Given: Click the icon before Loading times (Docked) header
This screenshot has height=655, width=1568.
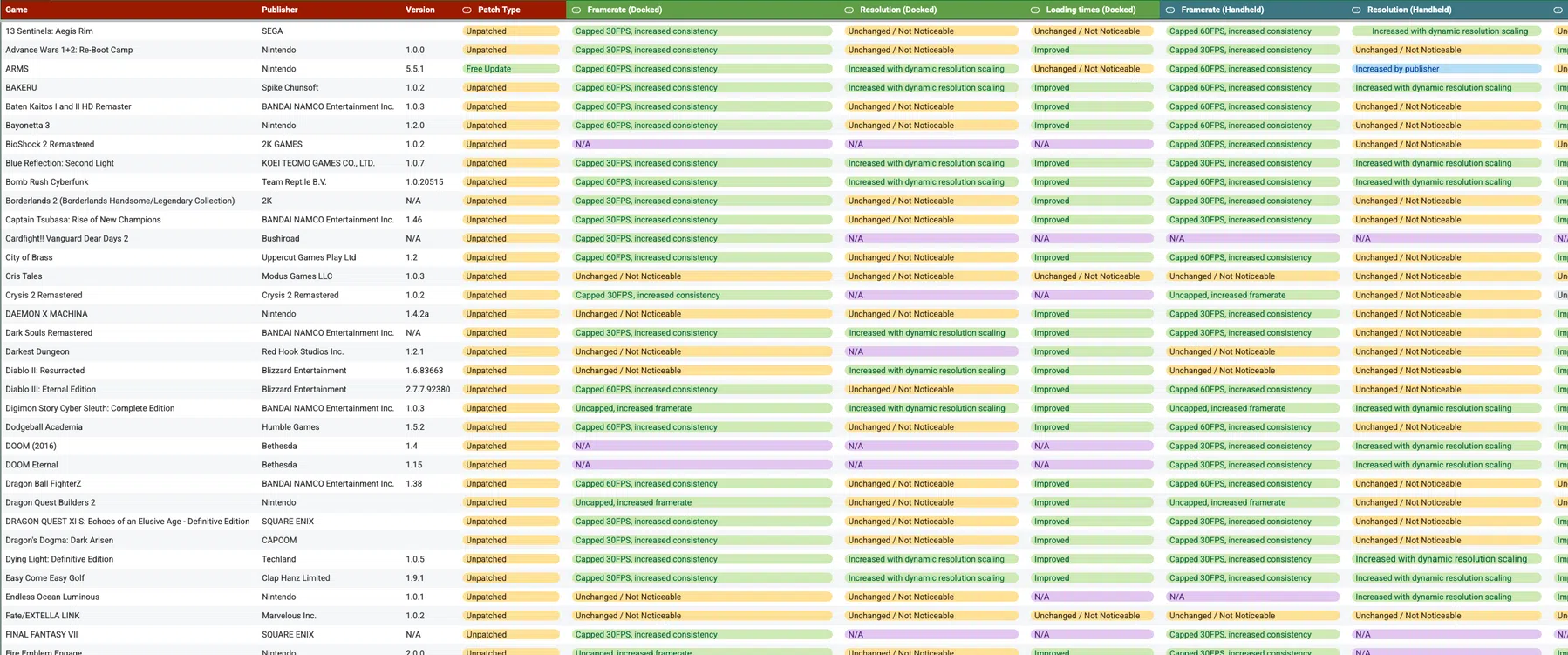Looking at the screenshot, I should coord(1035,10).
